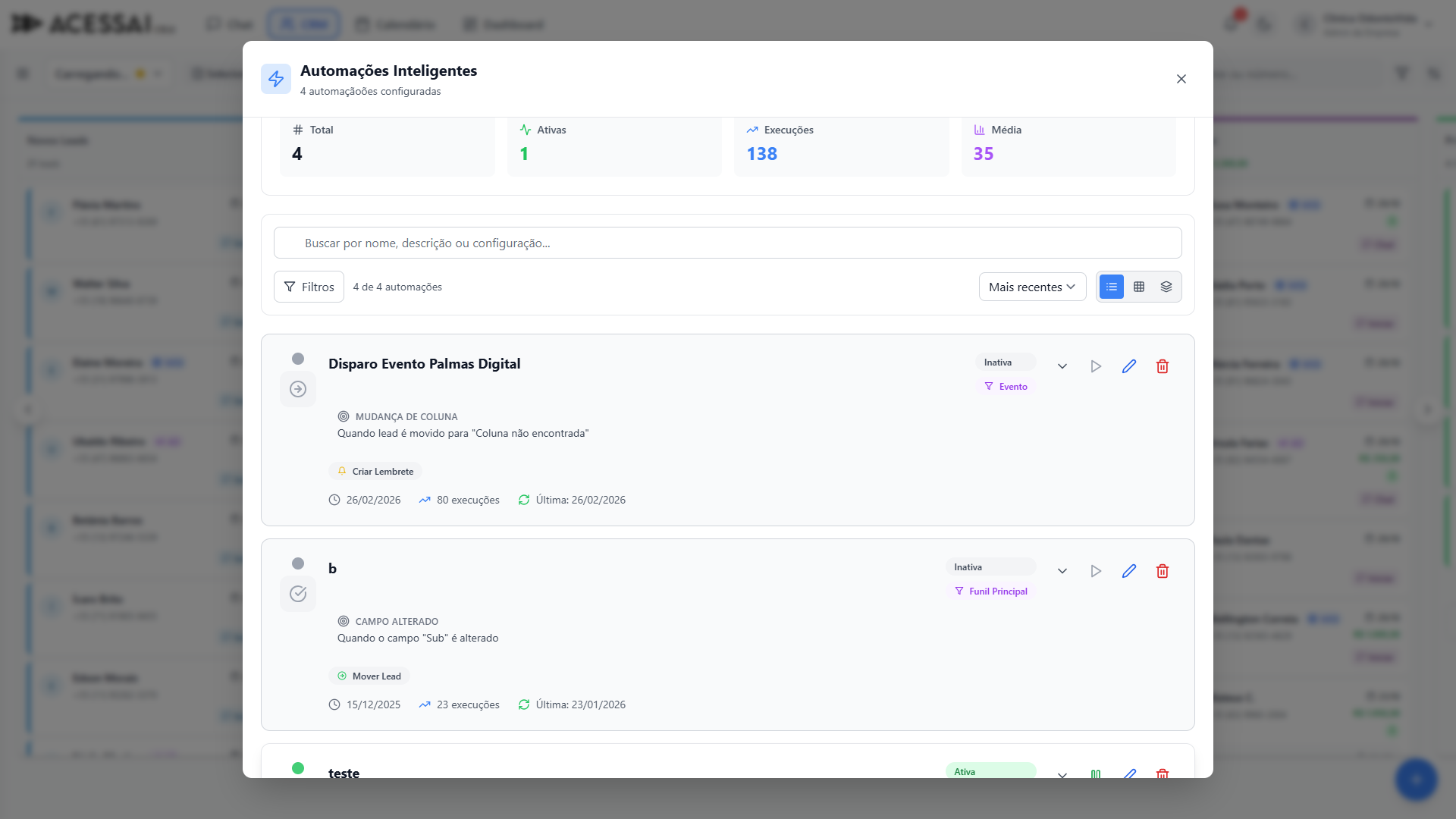Viewport: 1456px width, 819px height.
Task: Click the automation search field
Action: 727,243
